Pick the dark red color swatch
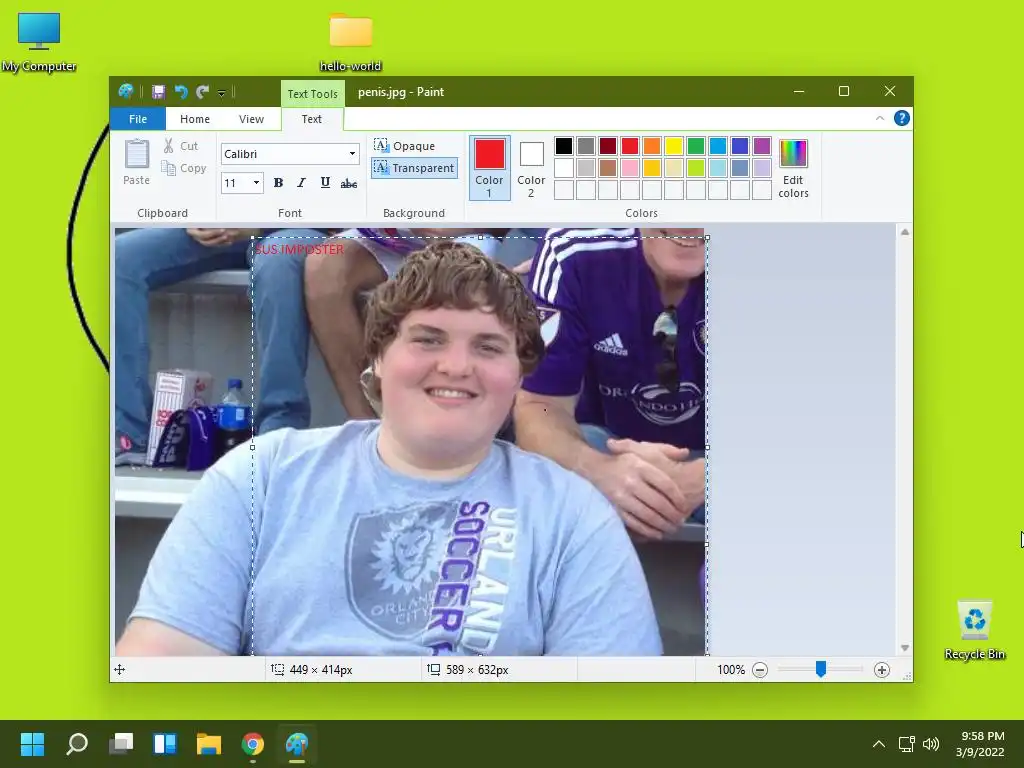Image resolution: width=1024 pixels, height=768 pixels. click(x=608, y=146)
